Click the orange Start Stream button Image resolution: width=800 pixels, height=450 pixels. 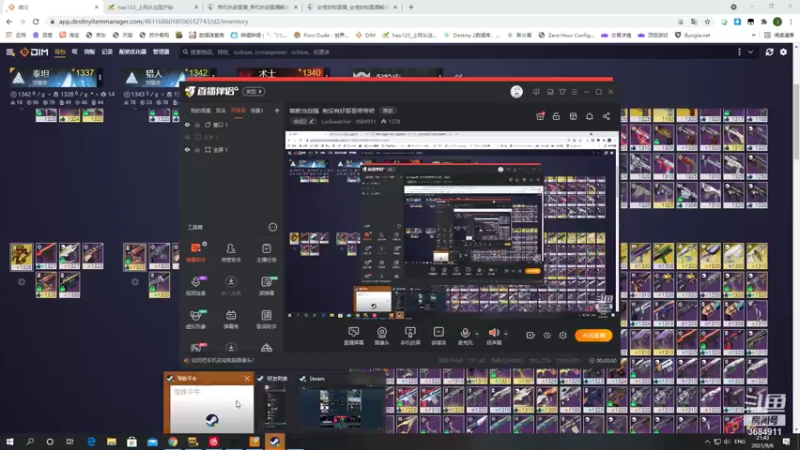coord(593,335)
